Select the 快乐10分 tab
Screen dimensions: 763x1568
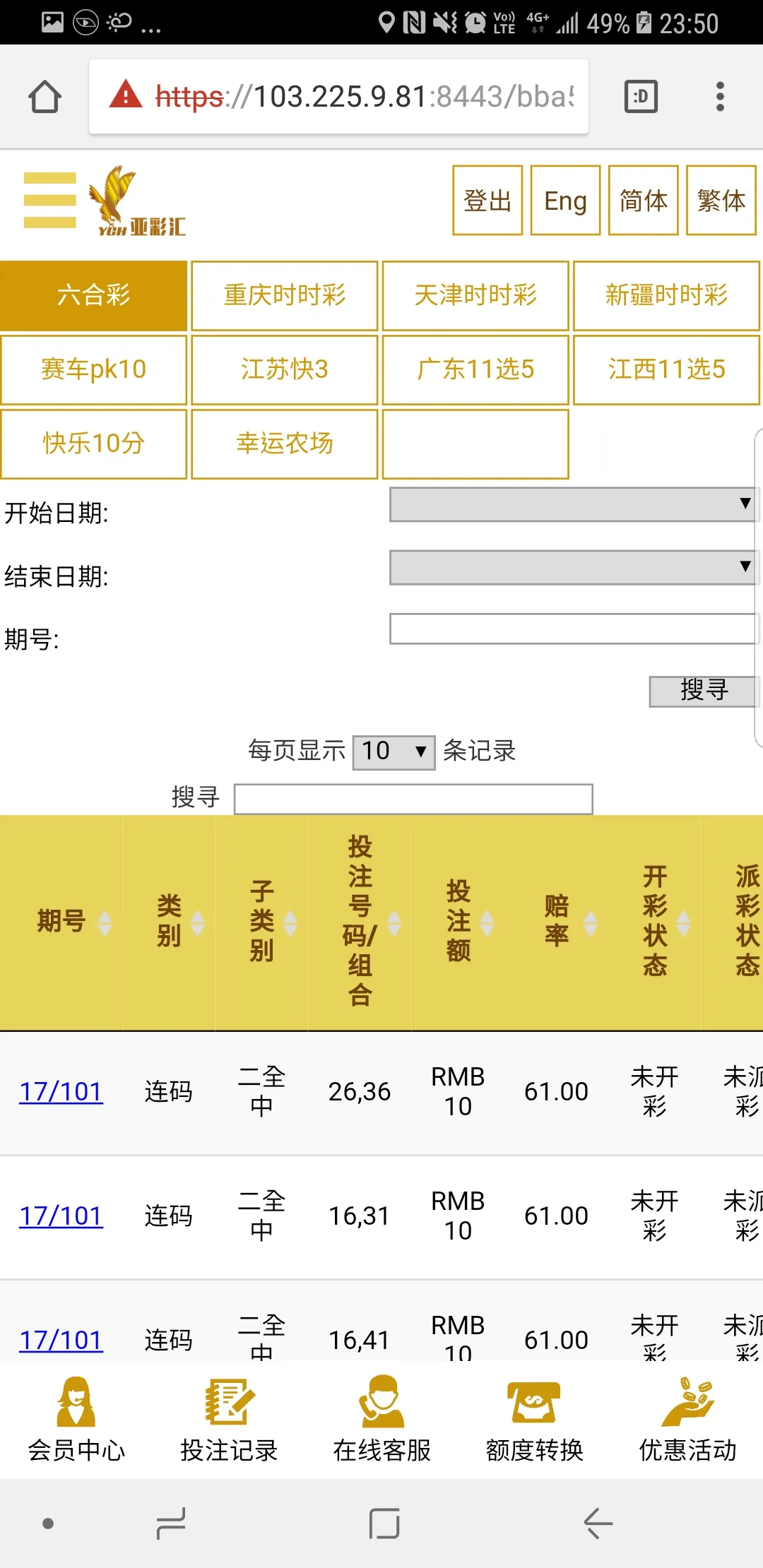click(x=93, y=444)
